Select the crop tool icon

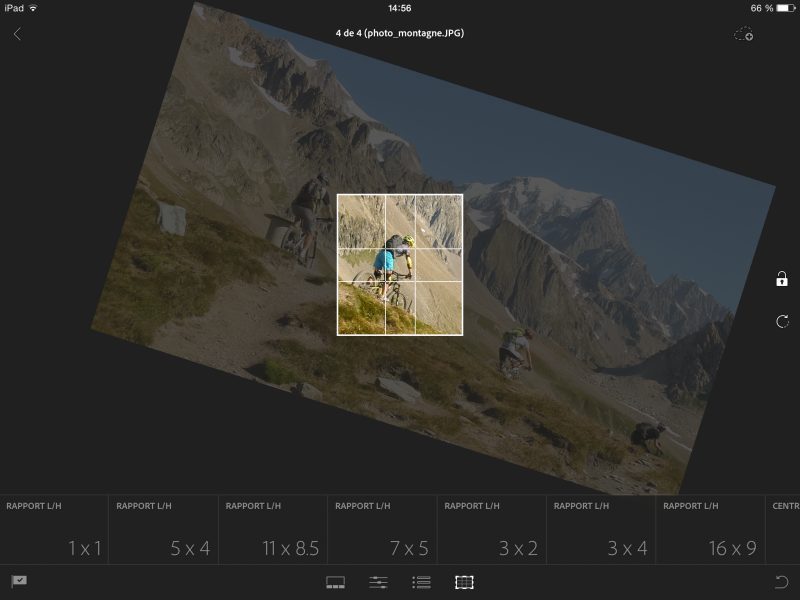[464, 582]
